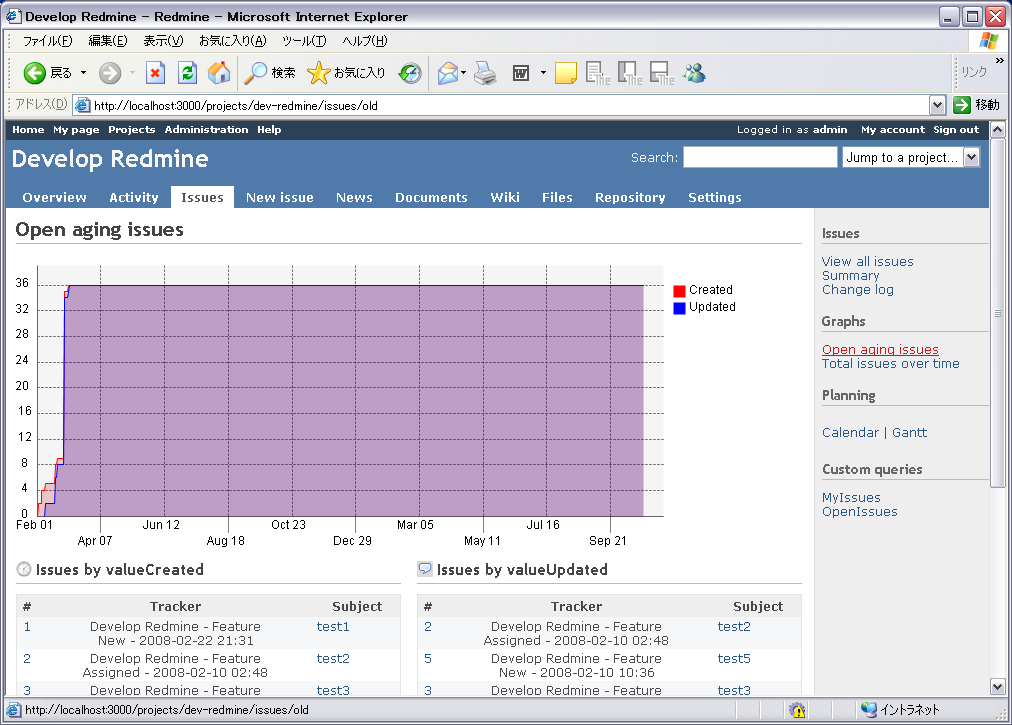Switch to the Overview tab
The image size is (1012, 725).
tap(54, 198)
